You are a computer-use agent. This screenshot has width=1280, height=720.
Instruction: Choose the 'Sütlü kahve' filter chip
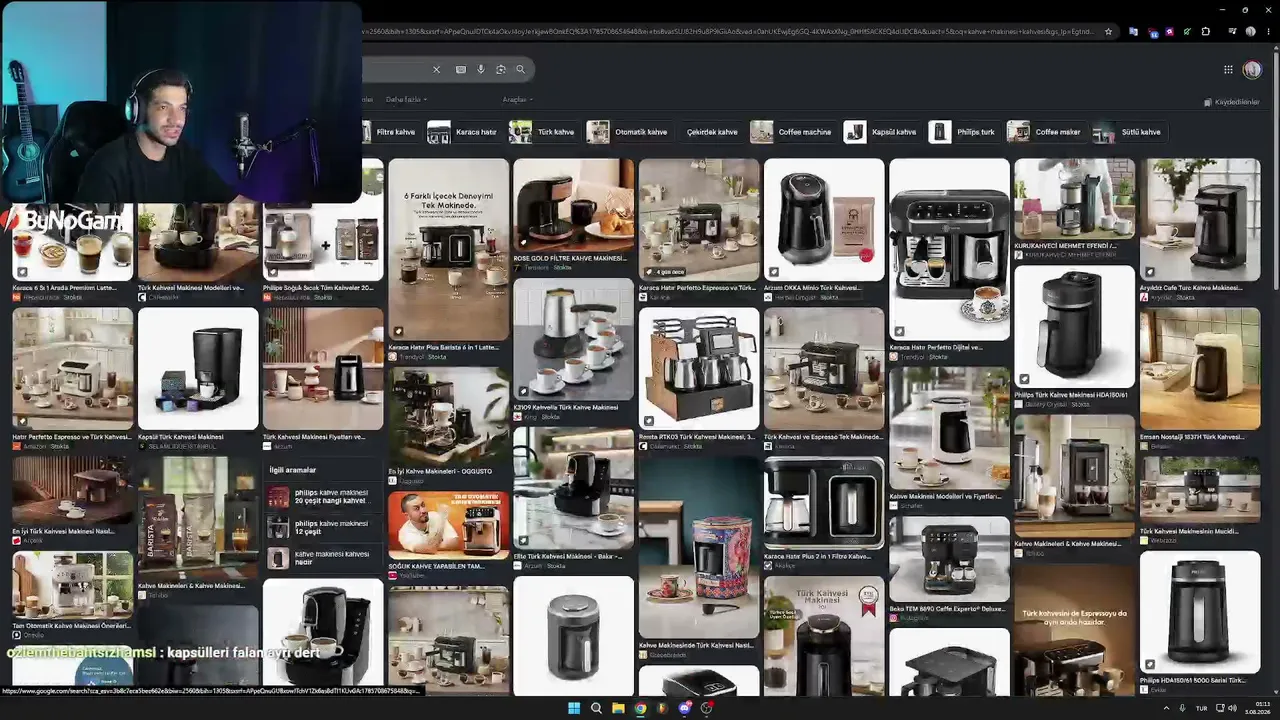click(1129, 132)
